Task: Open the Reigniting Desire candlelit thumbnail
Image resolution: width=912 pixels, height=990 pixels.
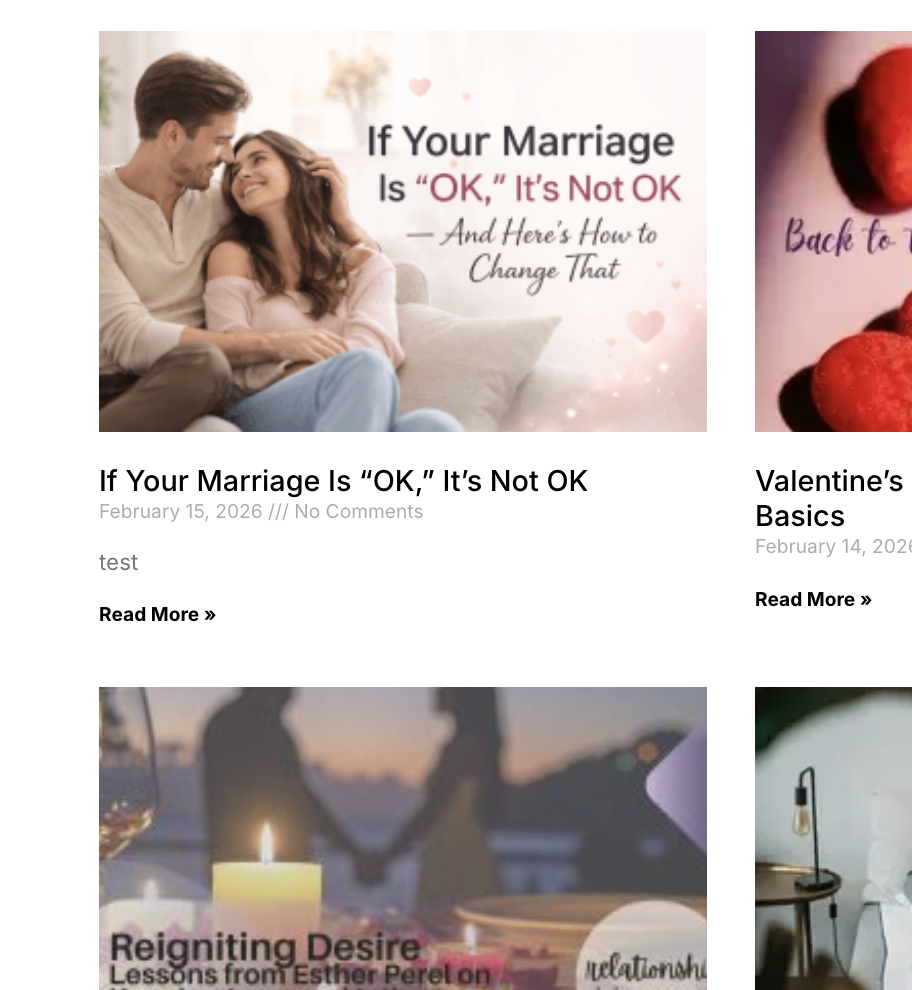Action: pyautogui.click(x=403, y=838)
